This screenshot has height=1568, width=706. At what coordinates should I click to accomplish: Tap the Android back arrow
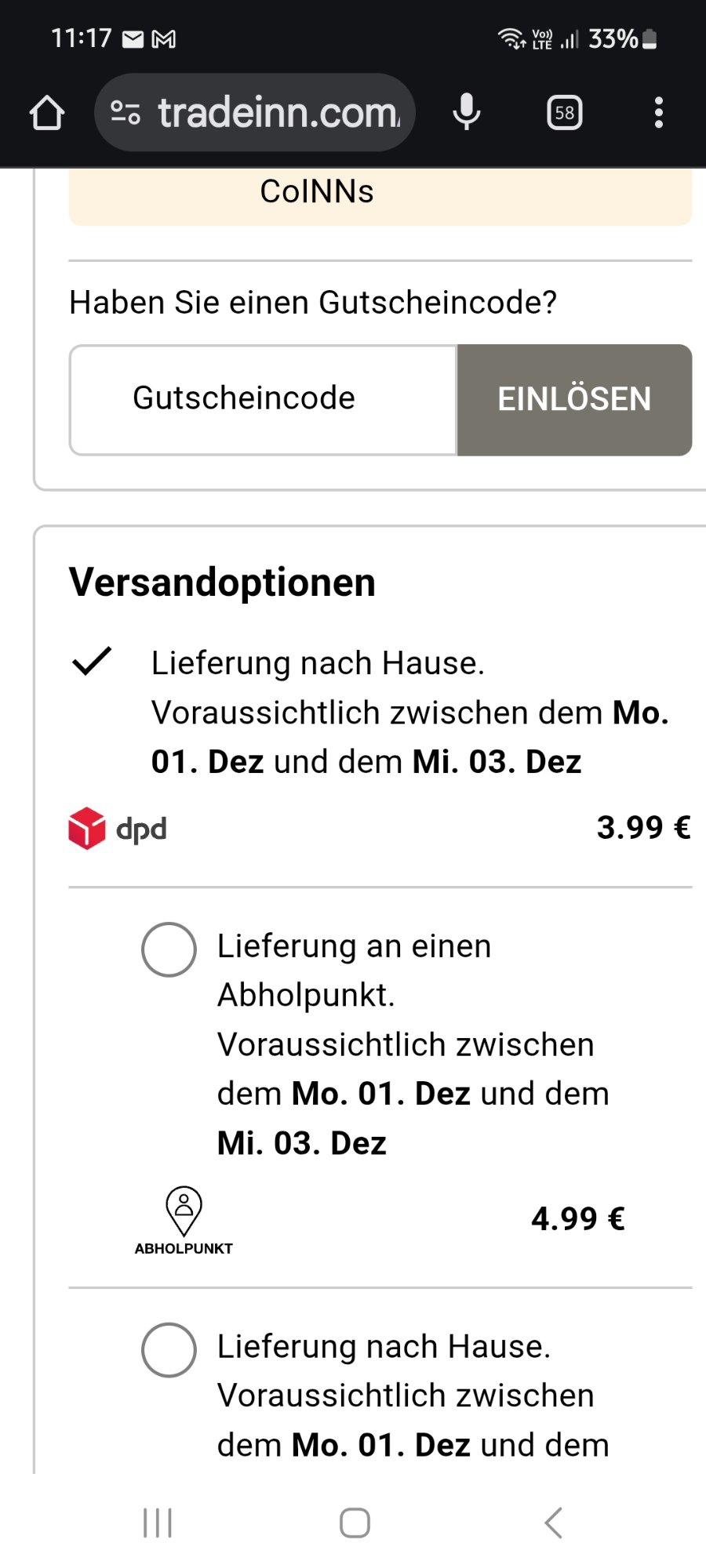[x=553, y=1523]
